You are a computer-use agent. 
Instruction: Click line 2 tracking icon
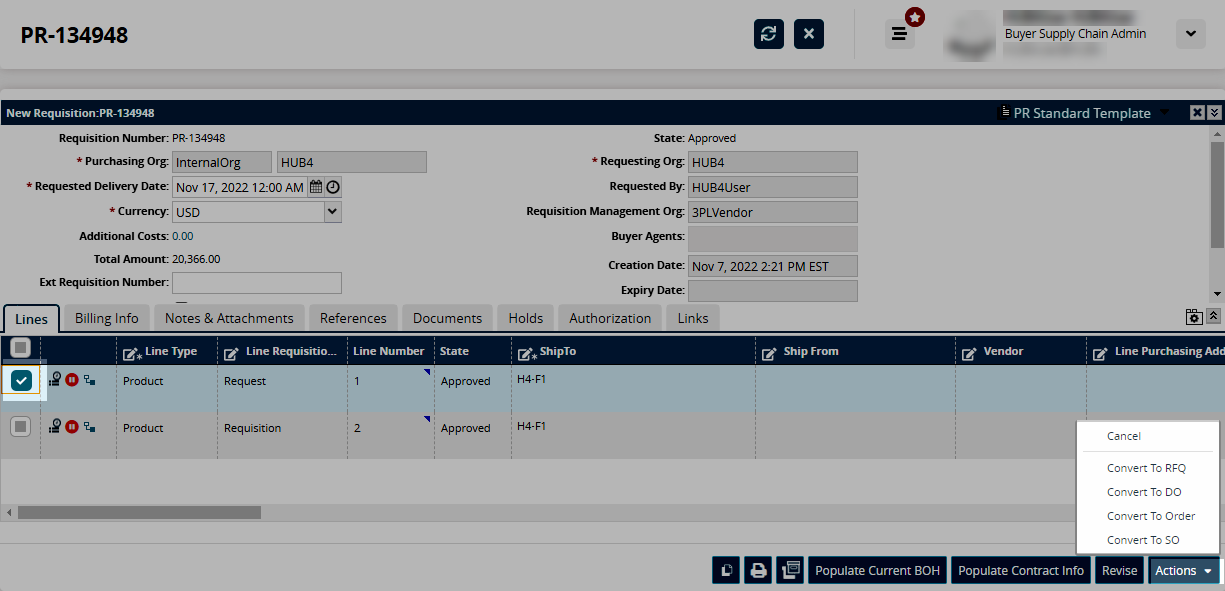[55, 427]
